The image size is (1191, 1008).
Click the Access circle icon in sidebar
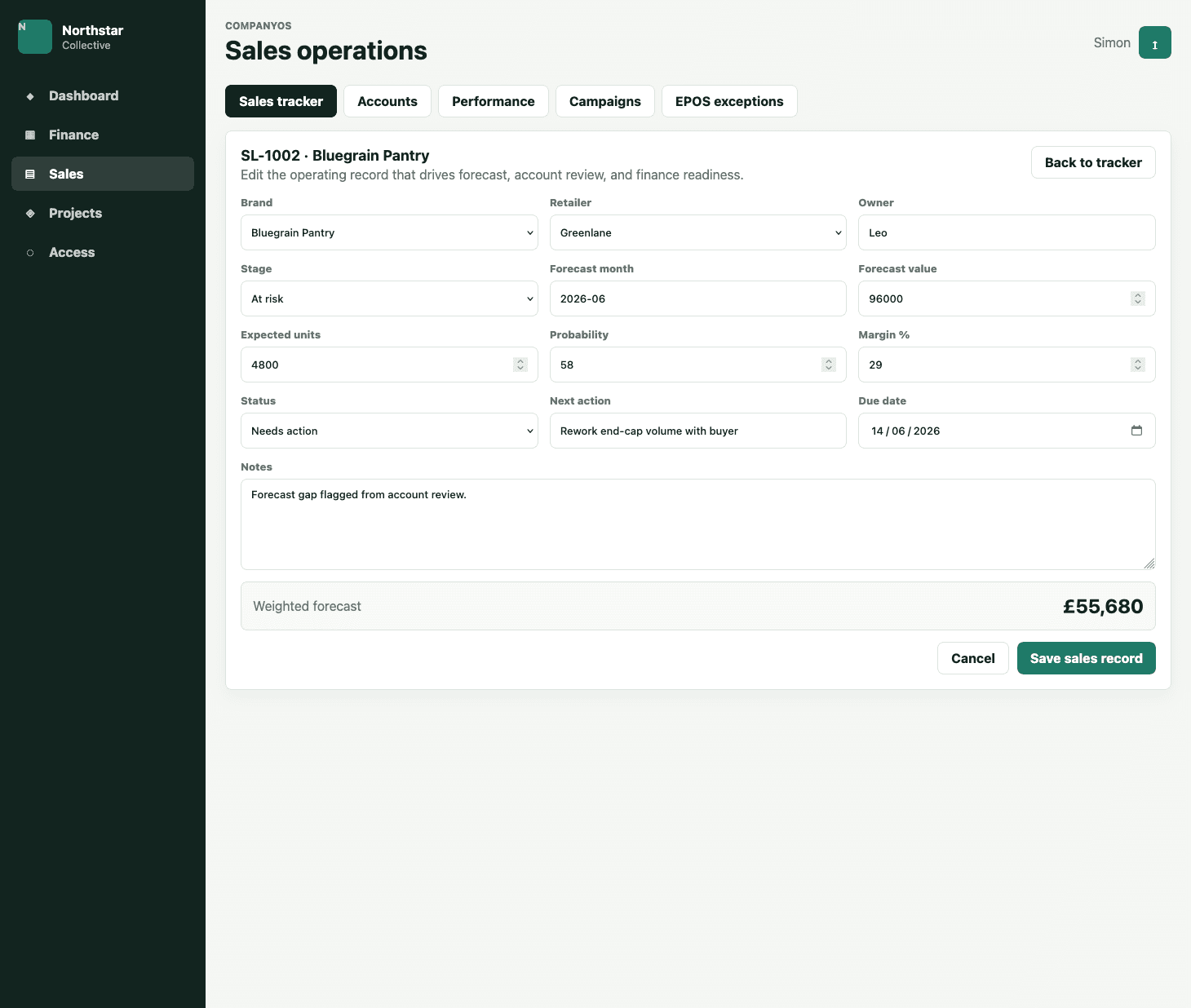coord(30,253)
